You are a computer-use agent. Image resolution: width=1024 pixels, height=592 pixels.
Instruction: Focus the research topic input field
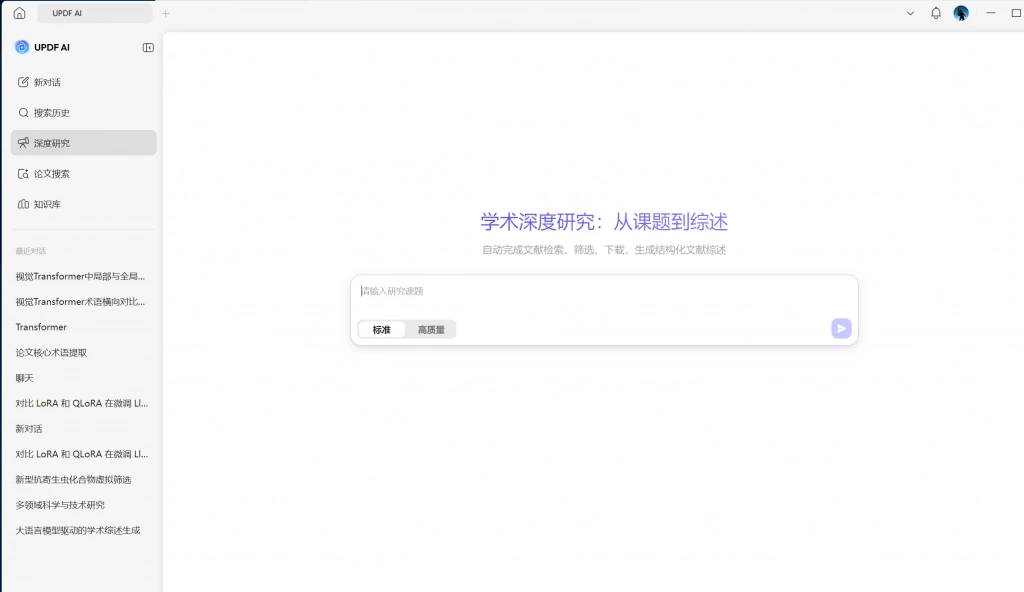coord(604,292)
